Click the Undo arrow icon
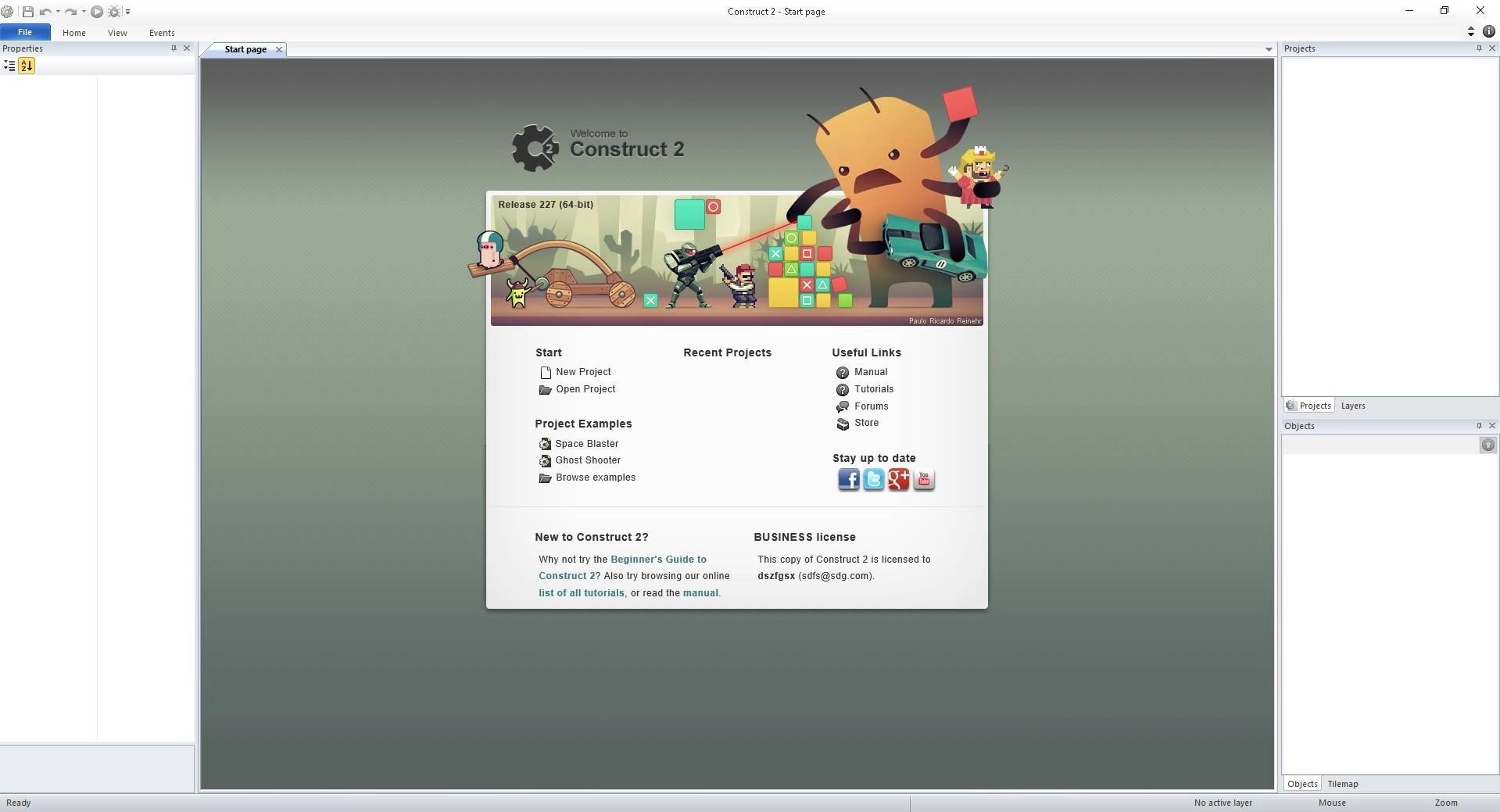Screen dimensions: 1500x812 [45, 12]
